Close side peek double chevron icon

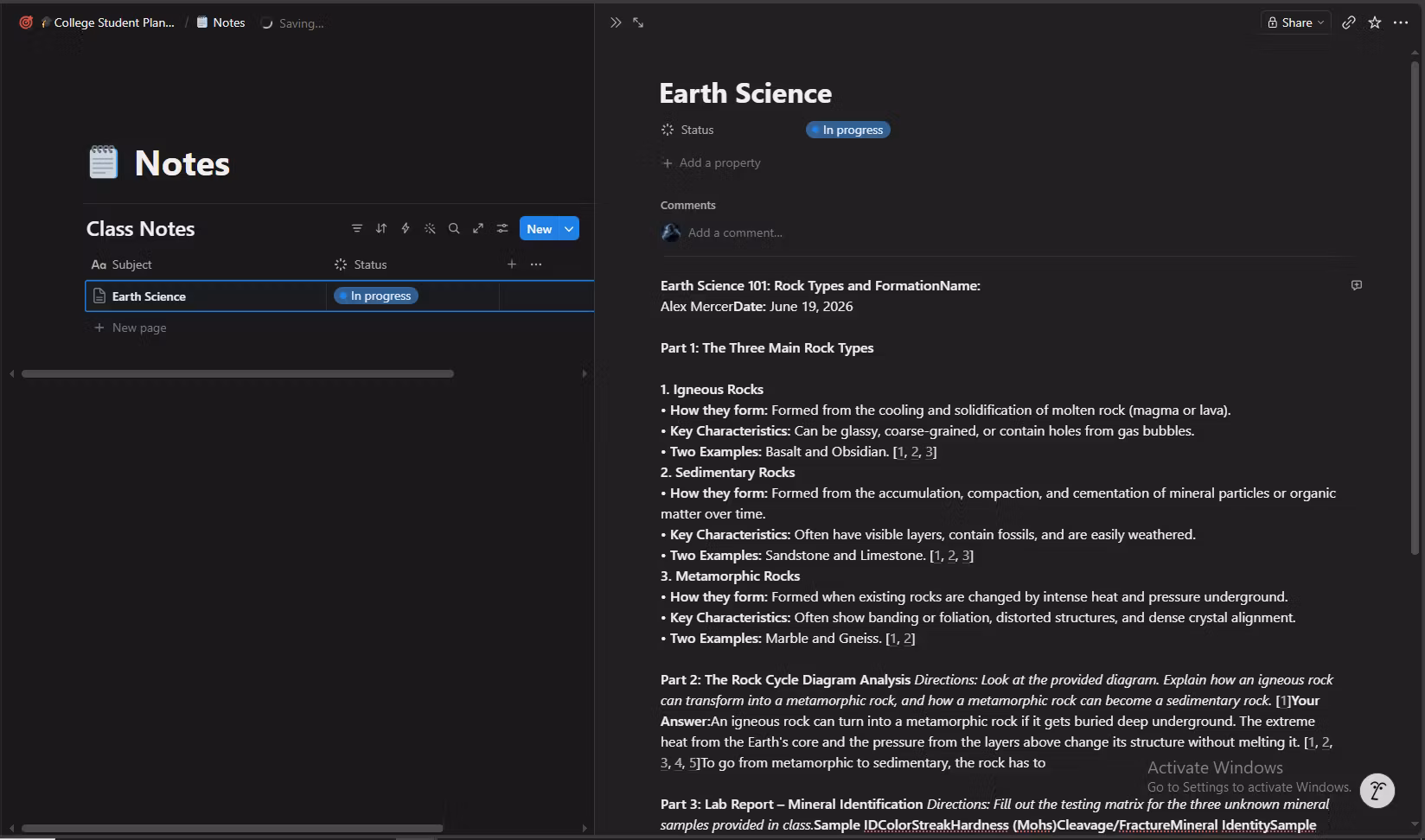[616, 22]
